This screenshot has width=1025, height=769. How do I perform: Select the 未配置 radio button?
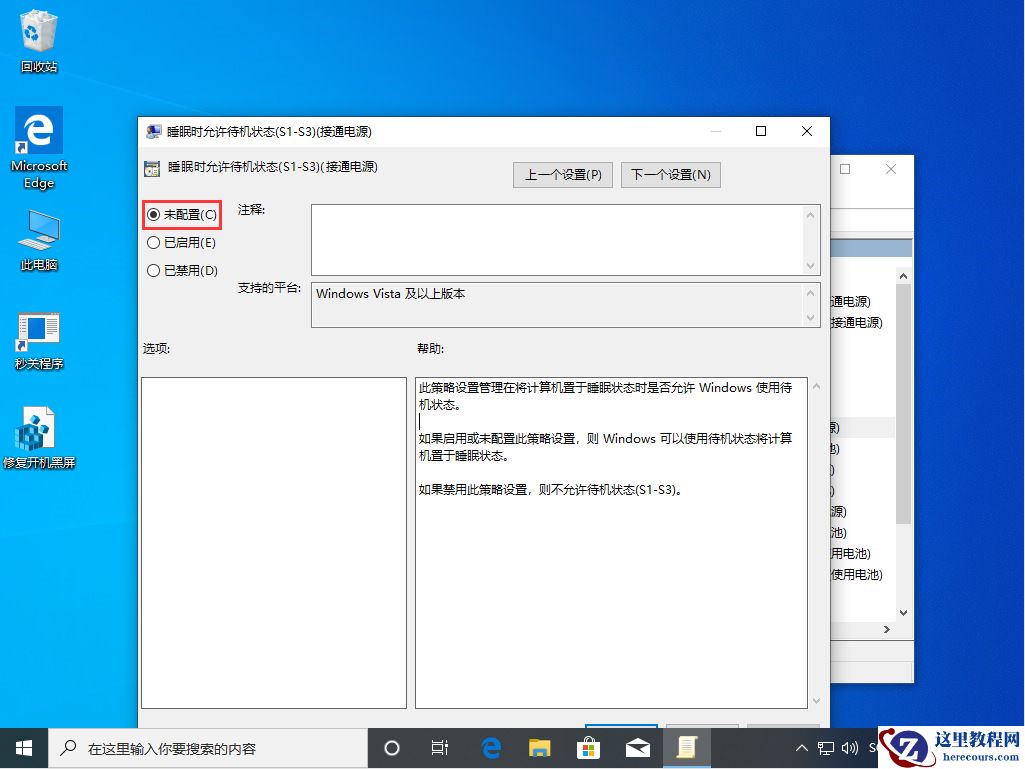tap(154, 214)
